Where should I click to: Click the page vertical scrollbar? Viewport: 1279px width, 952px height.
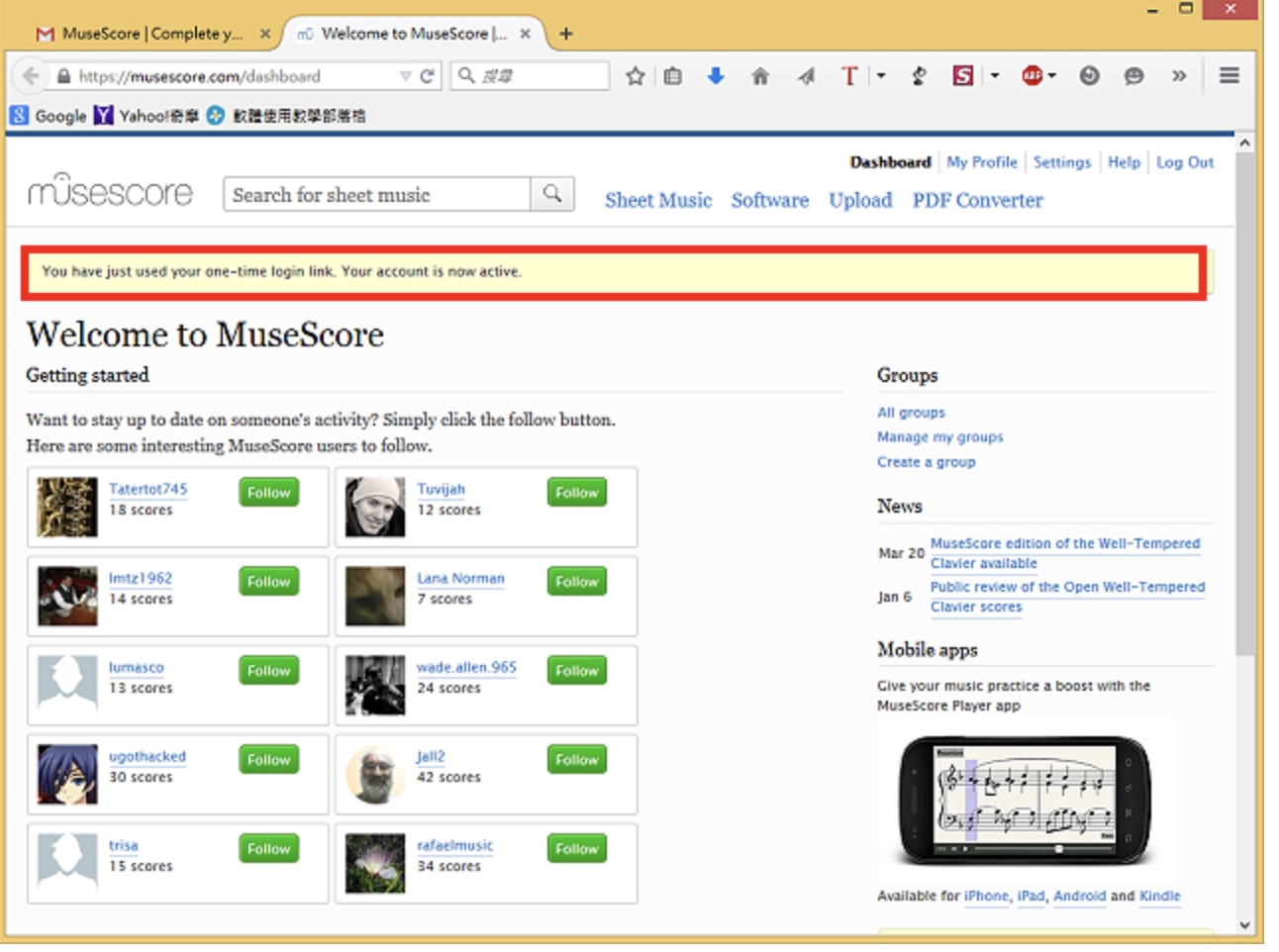pos(1244,406)
